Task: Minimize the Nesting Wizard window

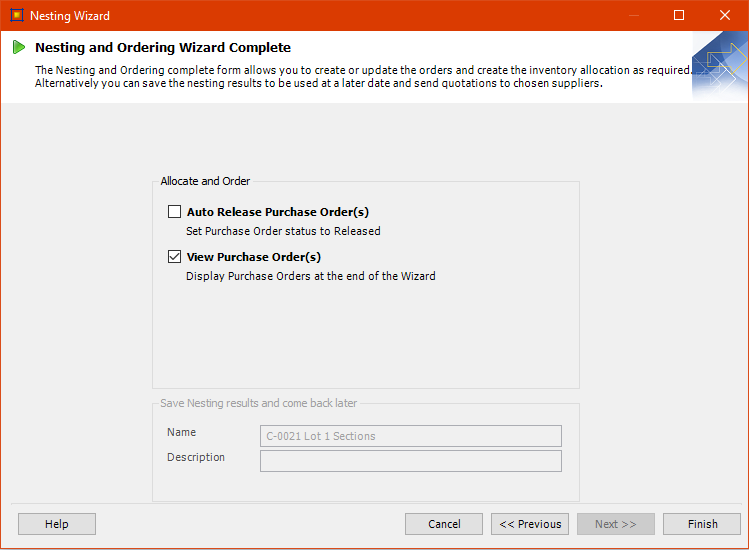Action: 633,16
